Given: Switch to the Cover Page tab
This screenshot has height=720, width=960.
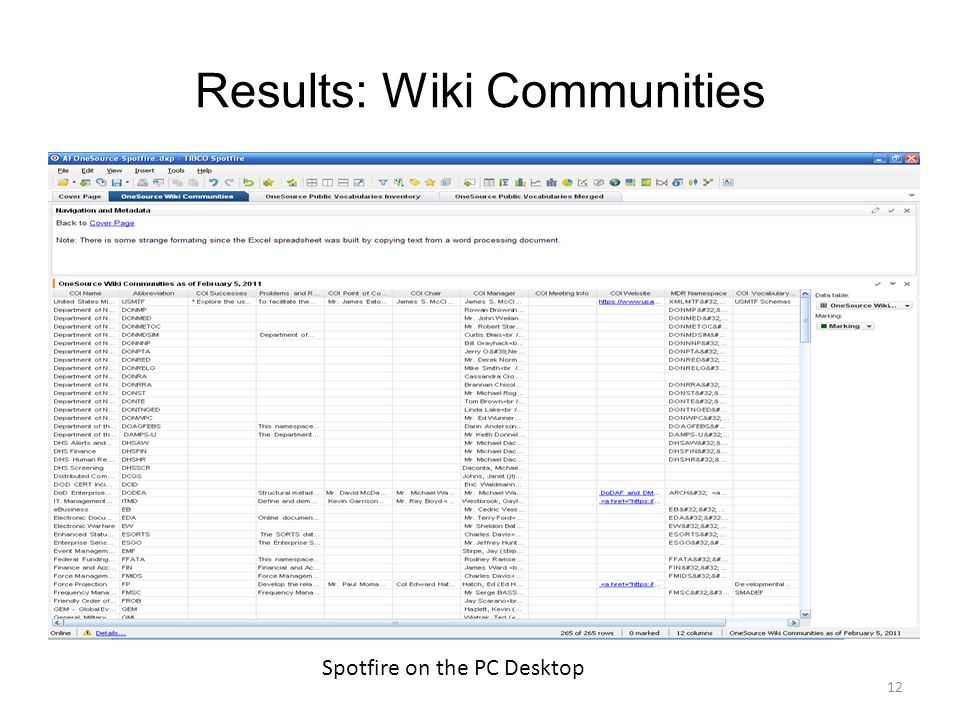Looking at the screenshot, I should click(x=80, y=197).
